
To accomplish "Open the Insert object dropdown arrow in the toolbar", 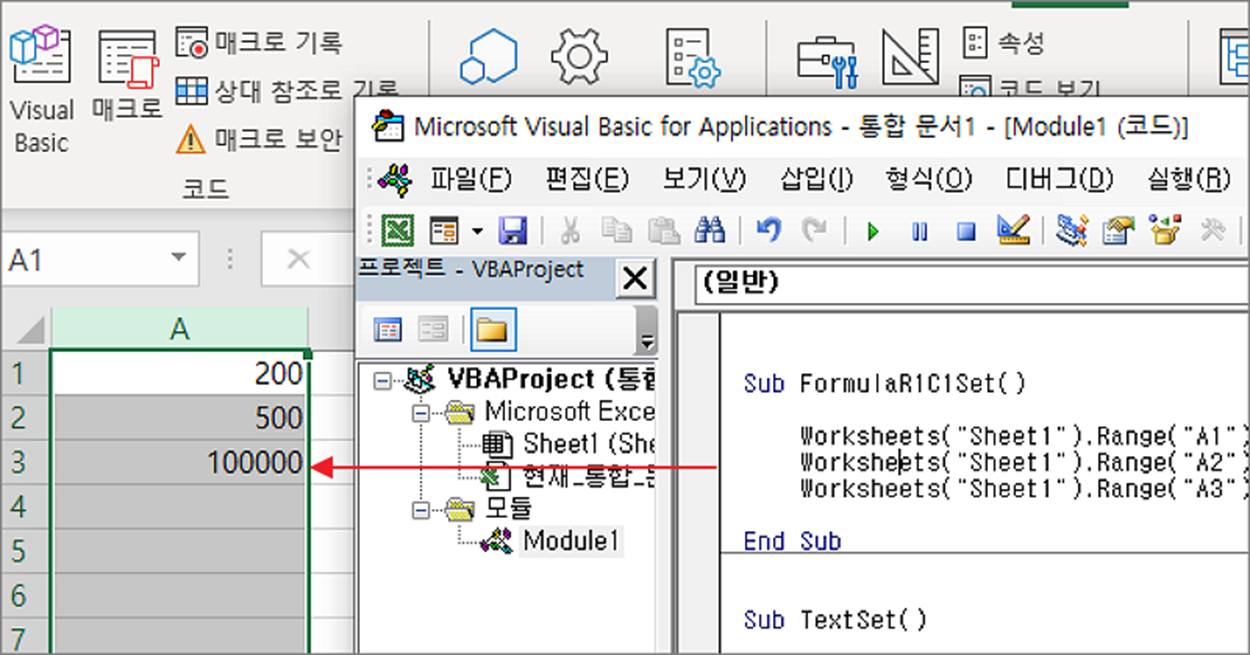I will 476,232.
